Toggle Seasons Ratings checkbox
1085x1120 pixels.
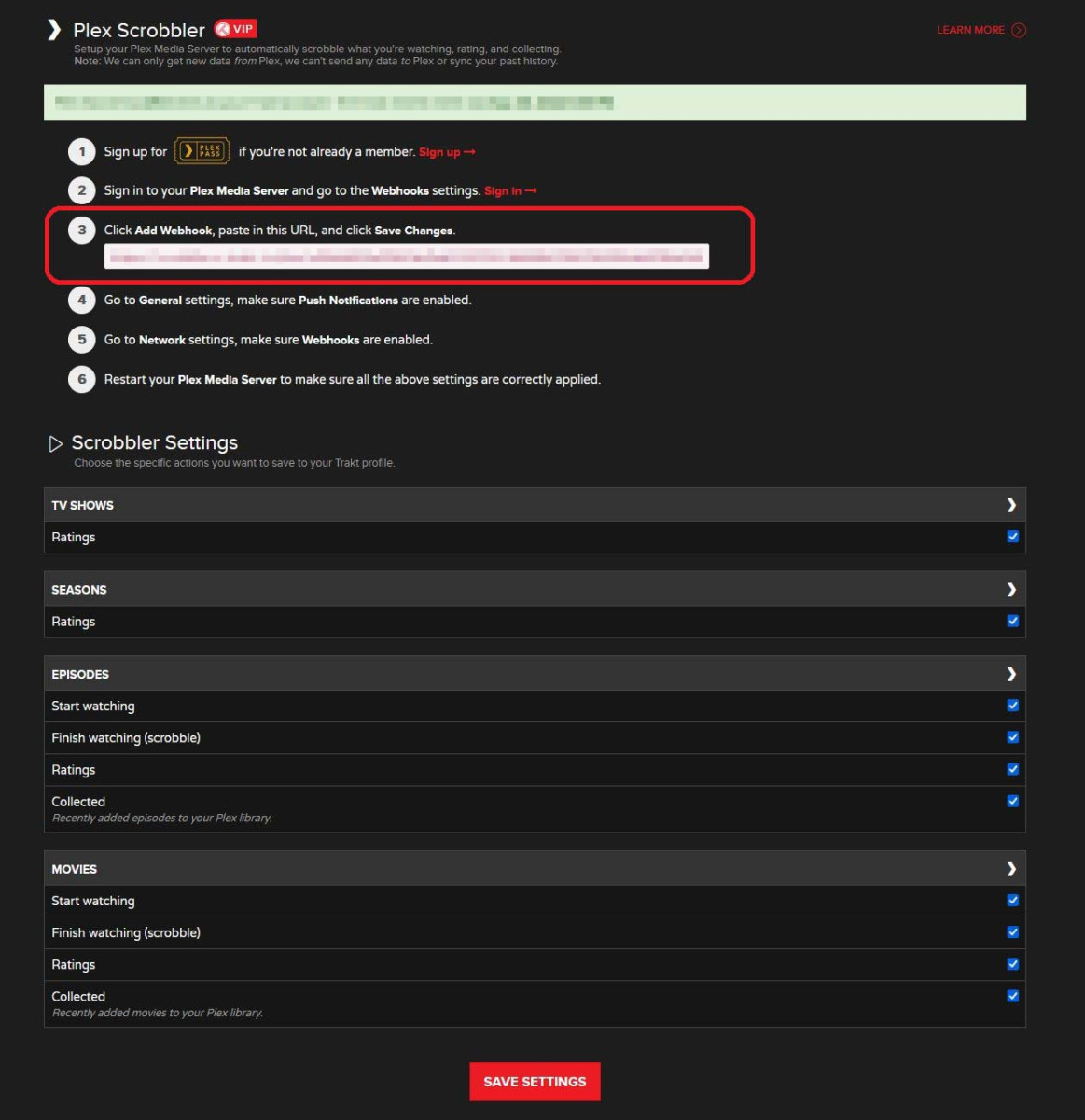[1012, 621]
